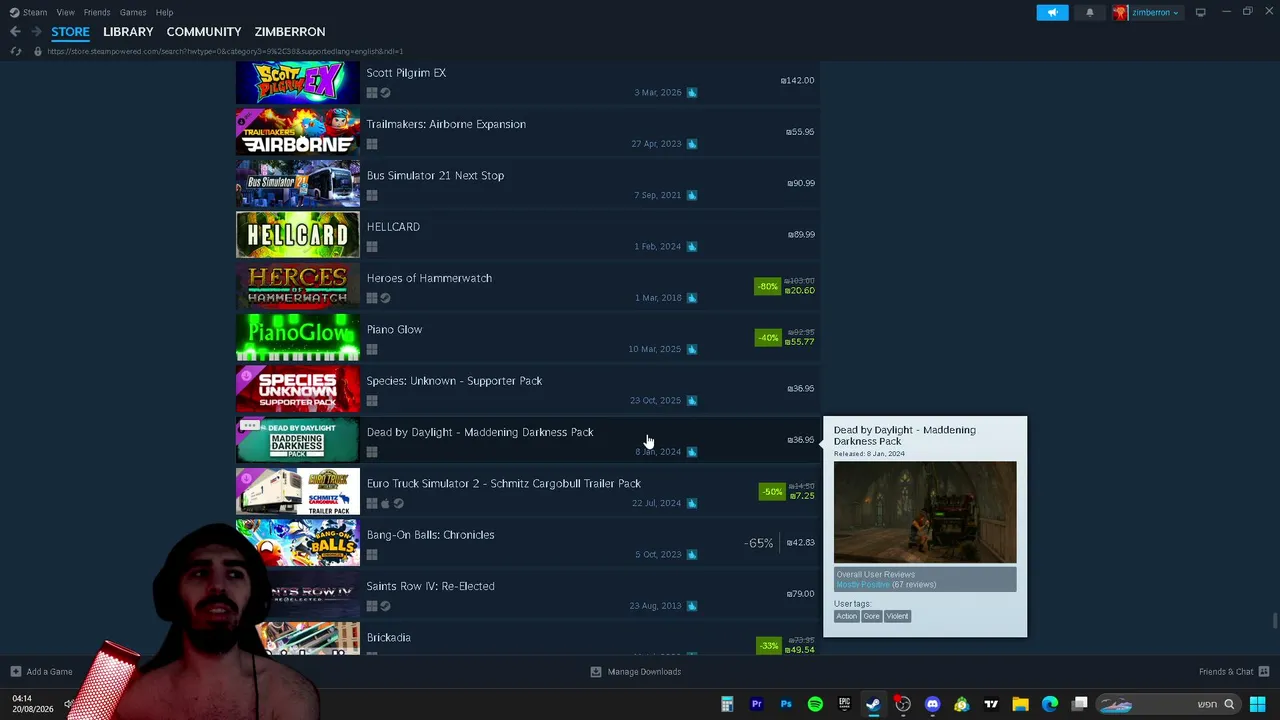Open the Bang-On Balls: Chronicles title
The height and width of the screenshot is (720, 1280).
point(430,535)
